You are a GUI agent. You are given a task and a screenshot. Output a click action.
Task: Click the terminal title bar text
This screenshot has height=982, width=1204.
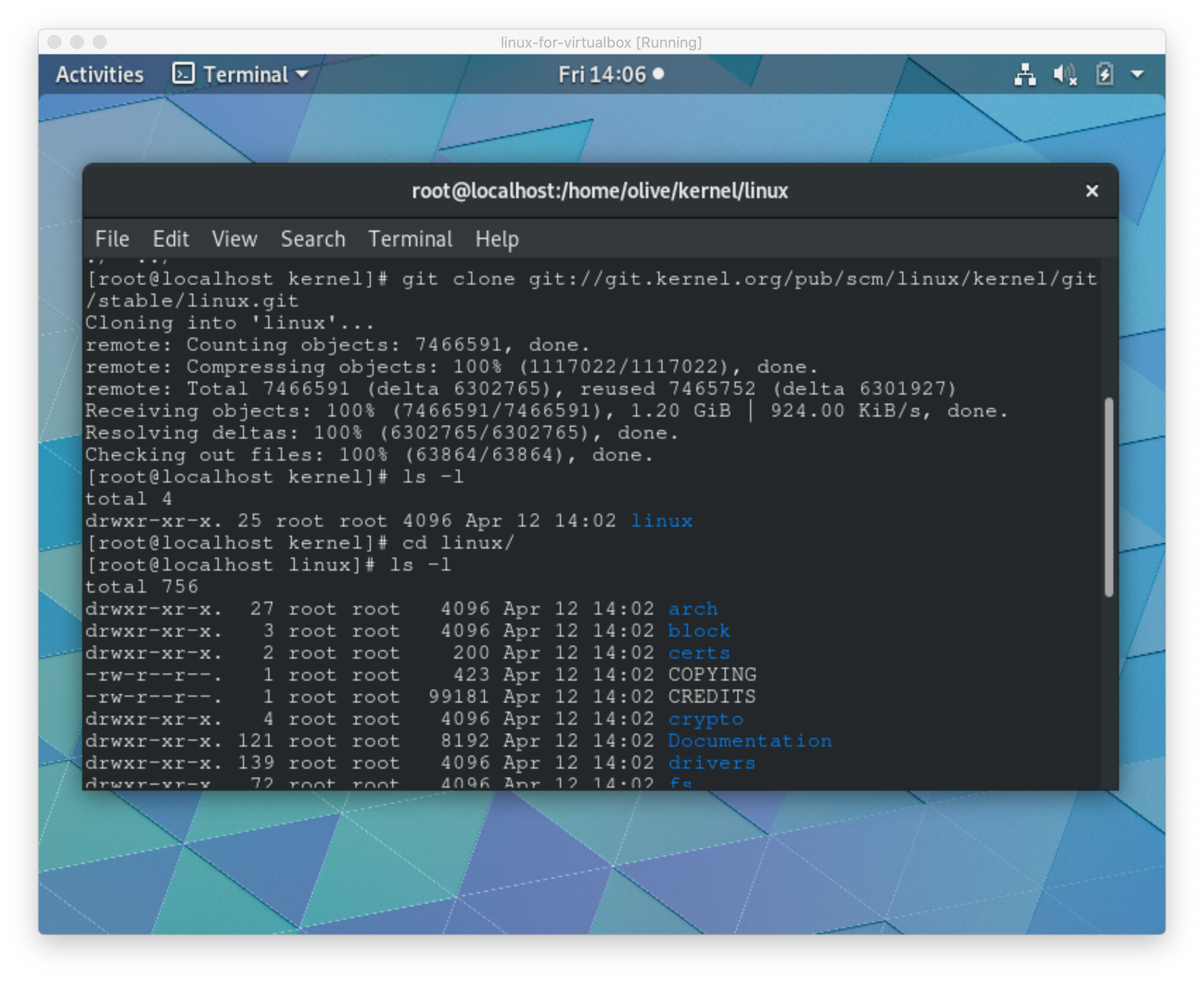click(599, 191)
